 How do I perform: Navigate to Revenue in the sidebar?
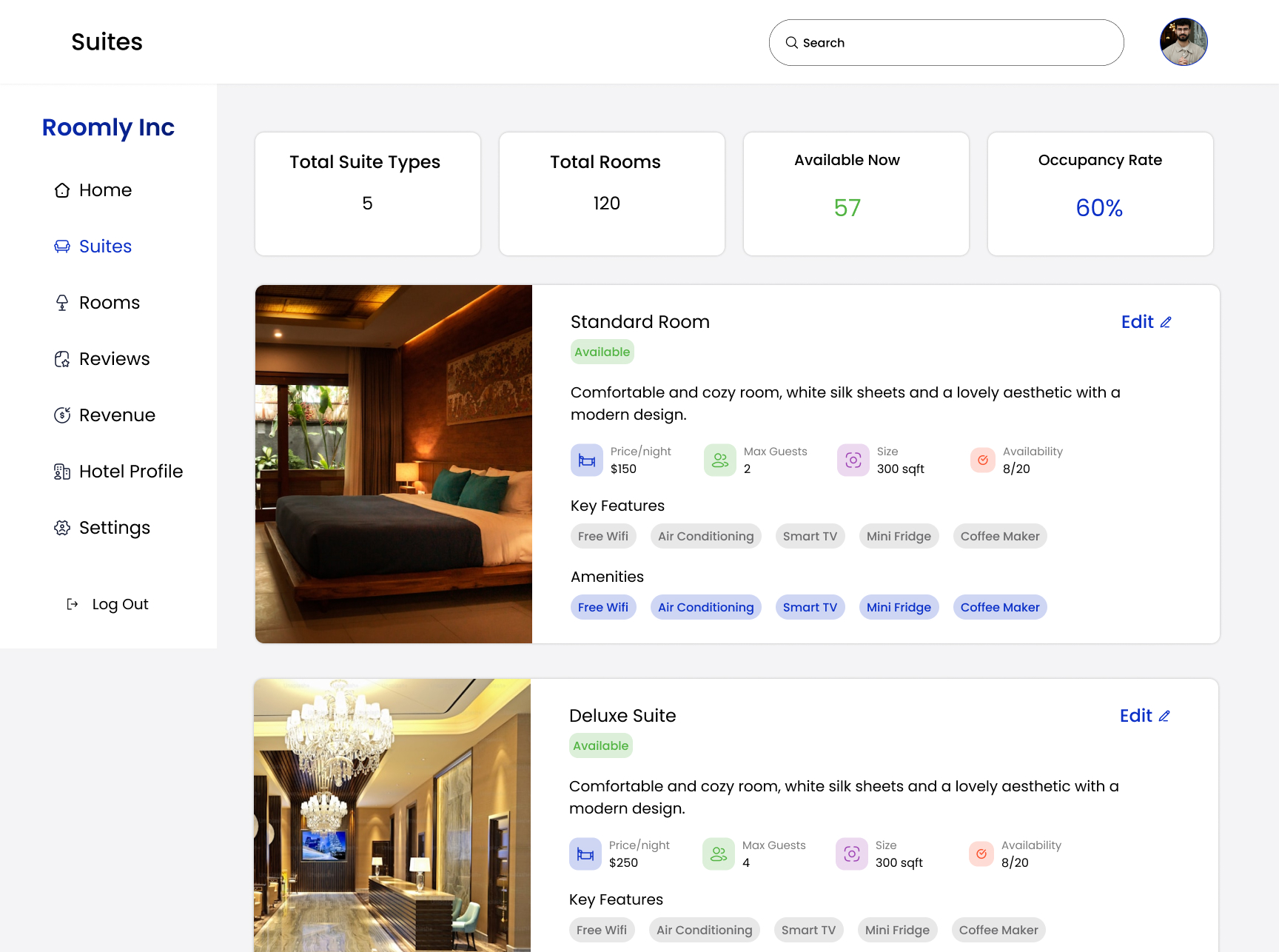pyautogui.click(x=105, y=415)
